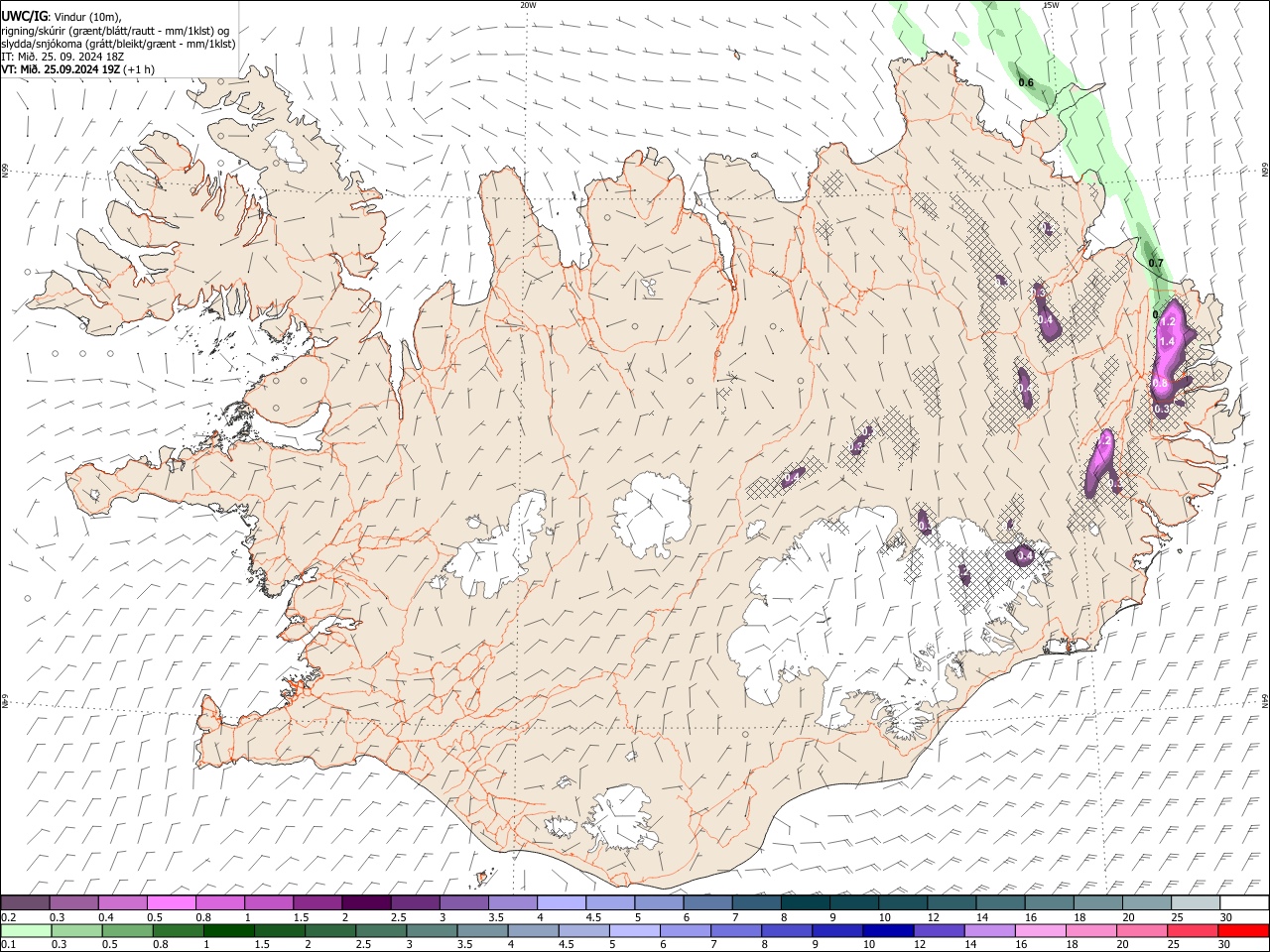Select the bright red rain swatch labeled 30
This screenshot has height=952, width=1270.
point(1242,931)
